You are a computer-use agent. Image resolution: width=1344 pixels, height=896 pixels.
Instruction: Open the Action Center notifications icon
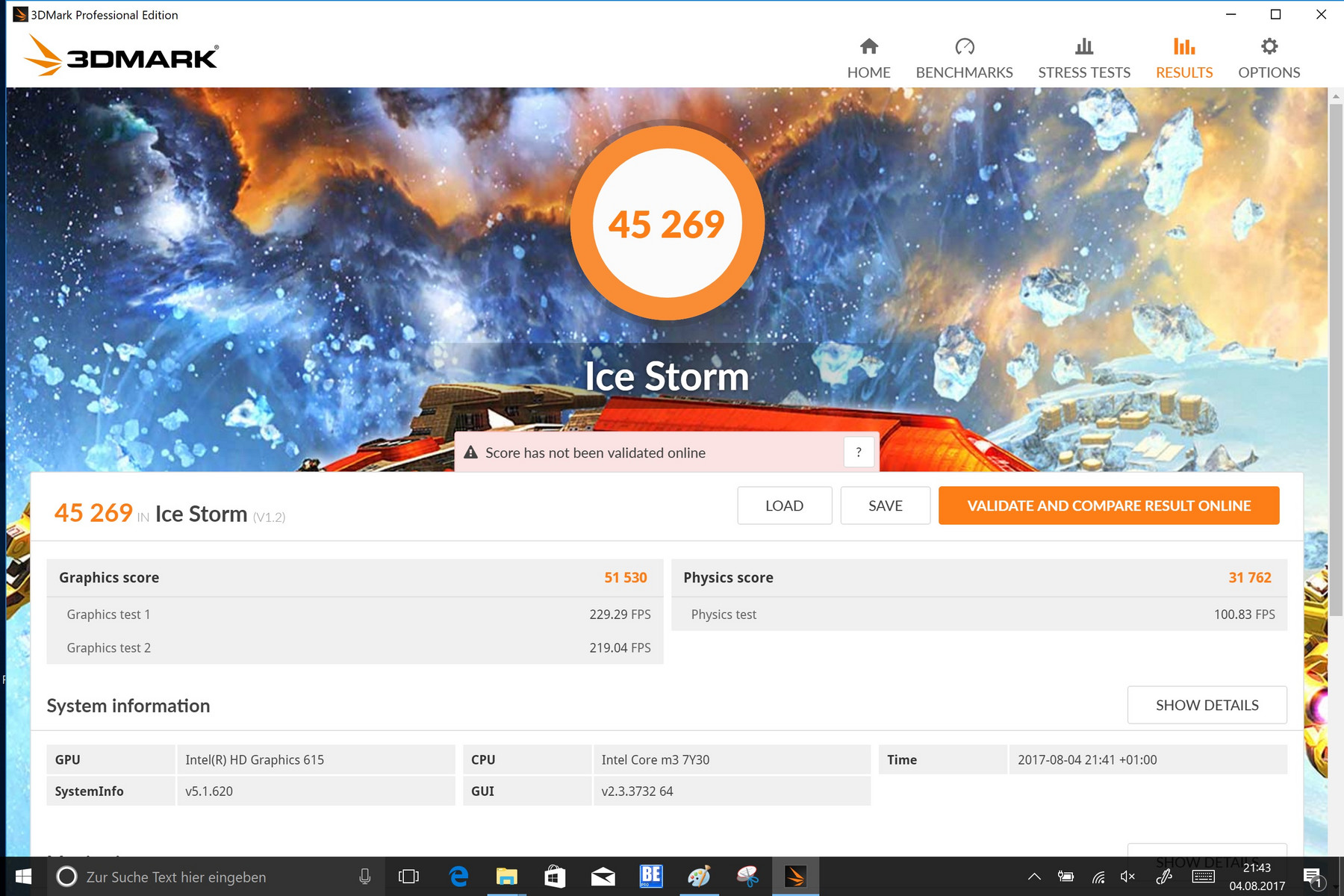(1312, 877)
